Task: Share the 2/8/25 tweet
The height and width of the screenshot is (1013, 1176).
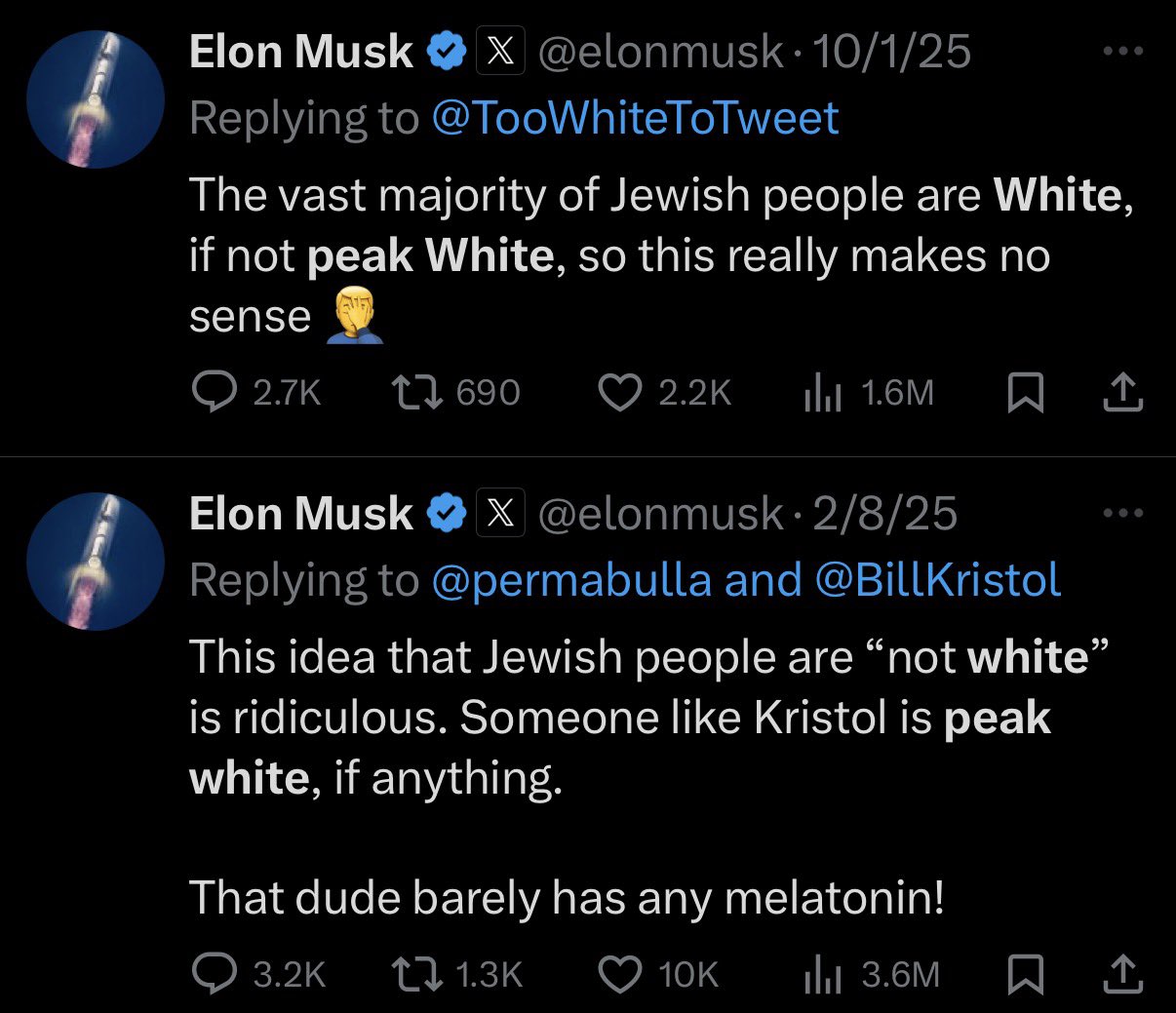Action: coord(1122,973)
